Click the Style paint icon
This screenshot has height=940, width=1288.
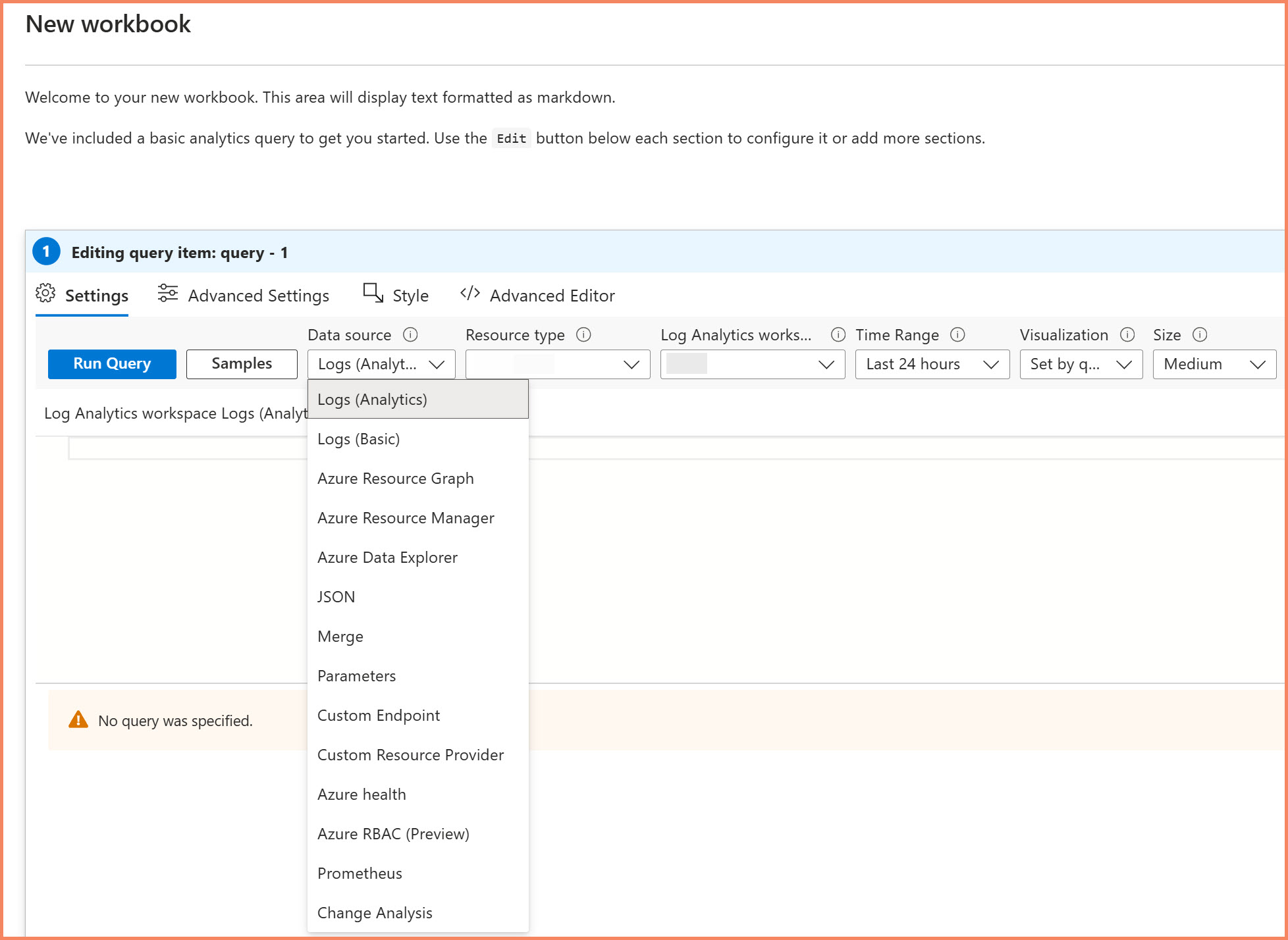pyautogui.click(x=373, y=293)
